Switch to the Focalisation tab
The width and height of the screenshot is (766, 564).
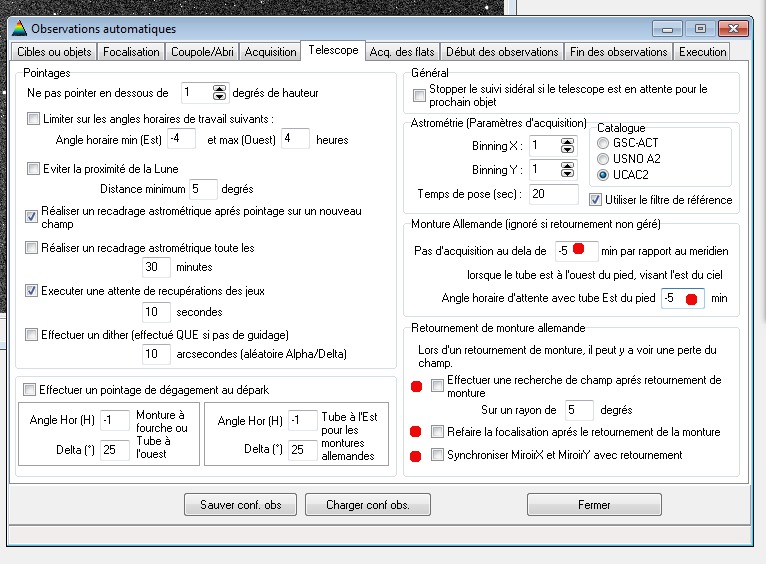131,52
